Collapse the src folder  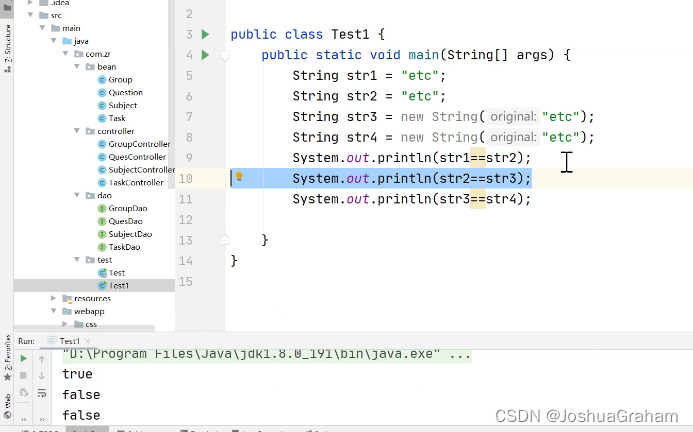(30, 15)
